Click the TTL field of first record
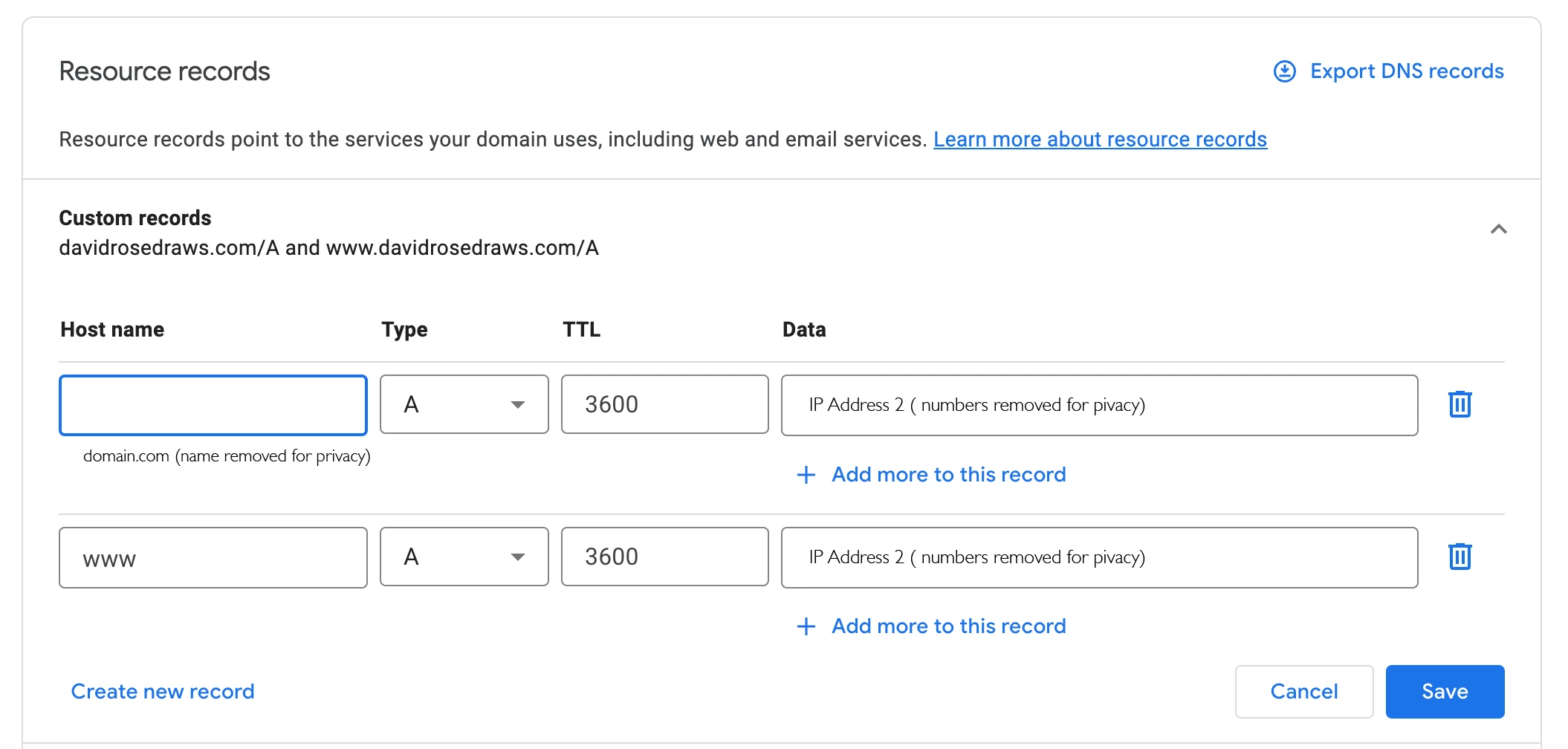 pos(664,404)
